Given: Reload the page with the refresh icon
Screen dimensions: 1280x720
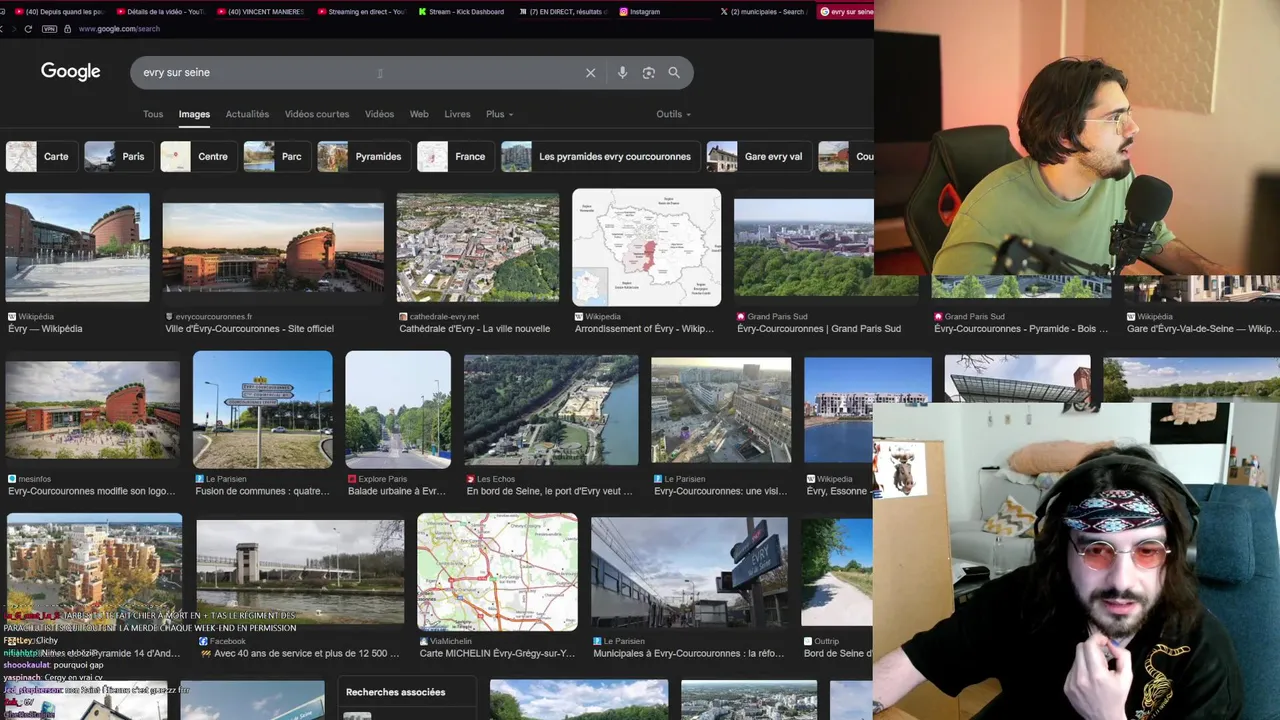Looking at the screenshot, I should pos(28,29).
